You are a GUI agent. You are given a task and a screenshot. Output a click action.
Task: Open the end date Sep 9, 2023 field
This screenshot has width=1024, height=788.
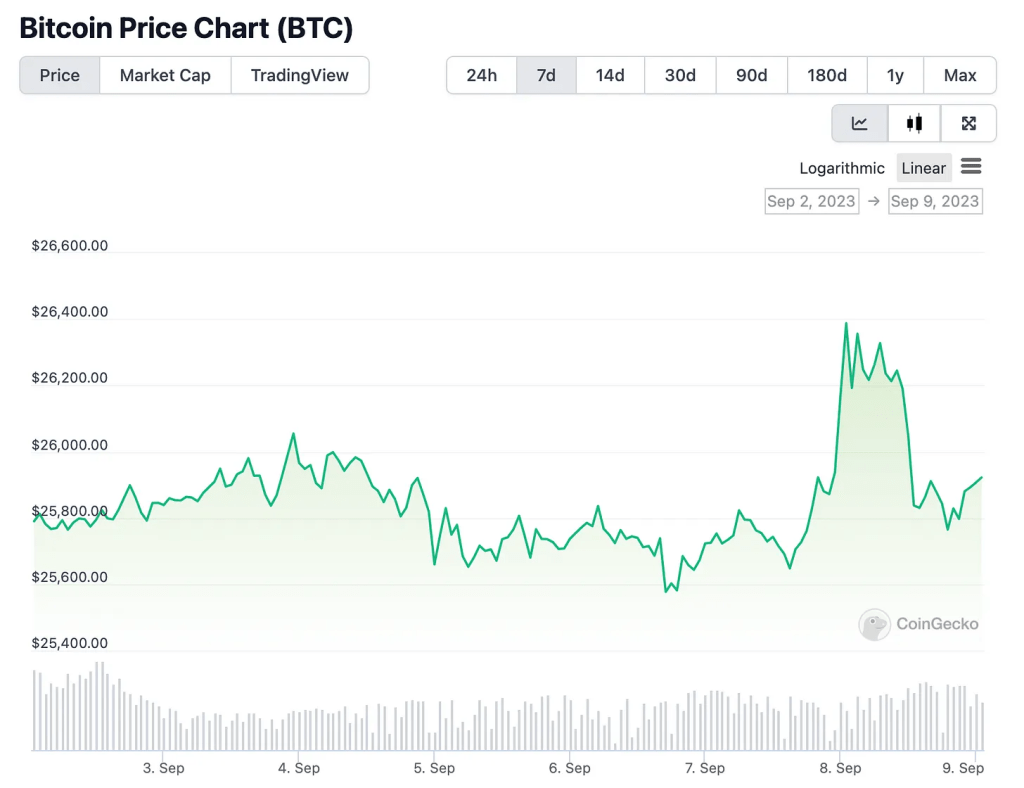[x=934, y=201]
